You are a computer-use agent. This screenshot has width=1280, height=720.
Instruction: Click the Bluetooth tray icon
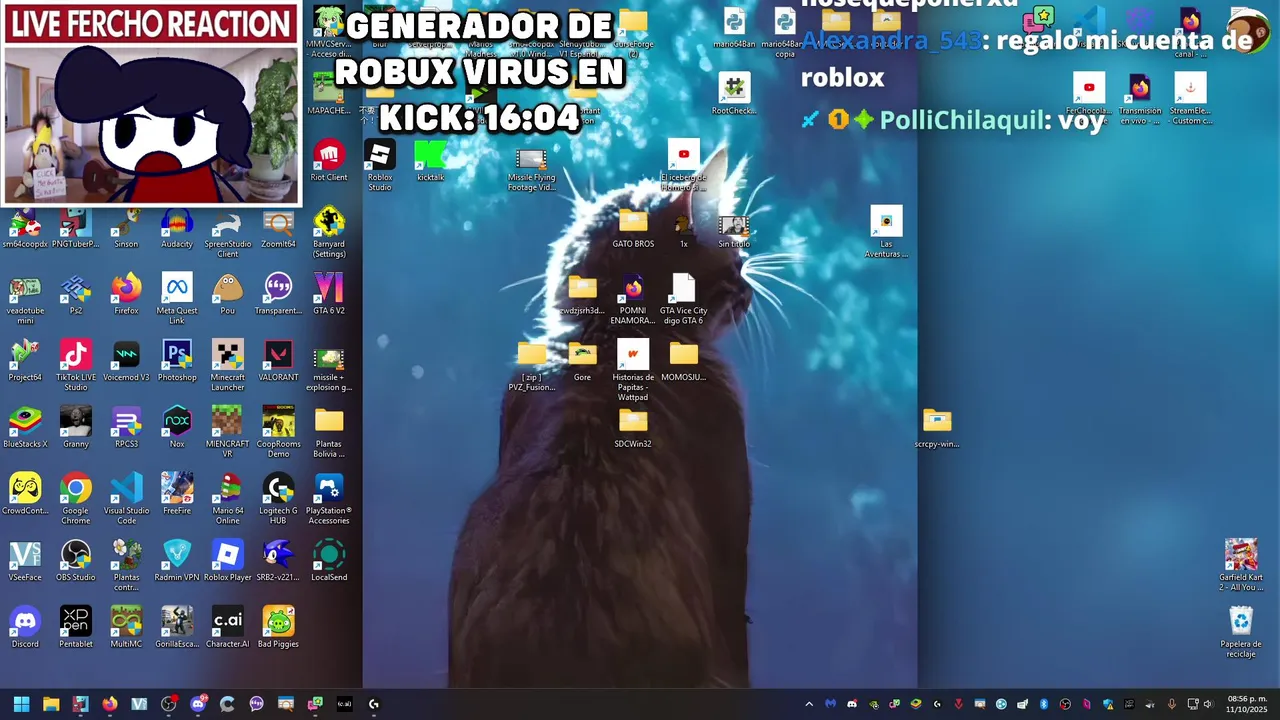click(1043, 704)
